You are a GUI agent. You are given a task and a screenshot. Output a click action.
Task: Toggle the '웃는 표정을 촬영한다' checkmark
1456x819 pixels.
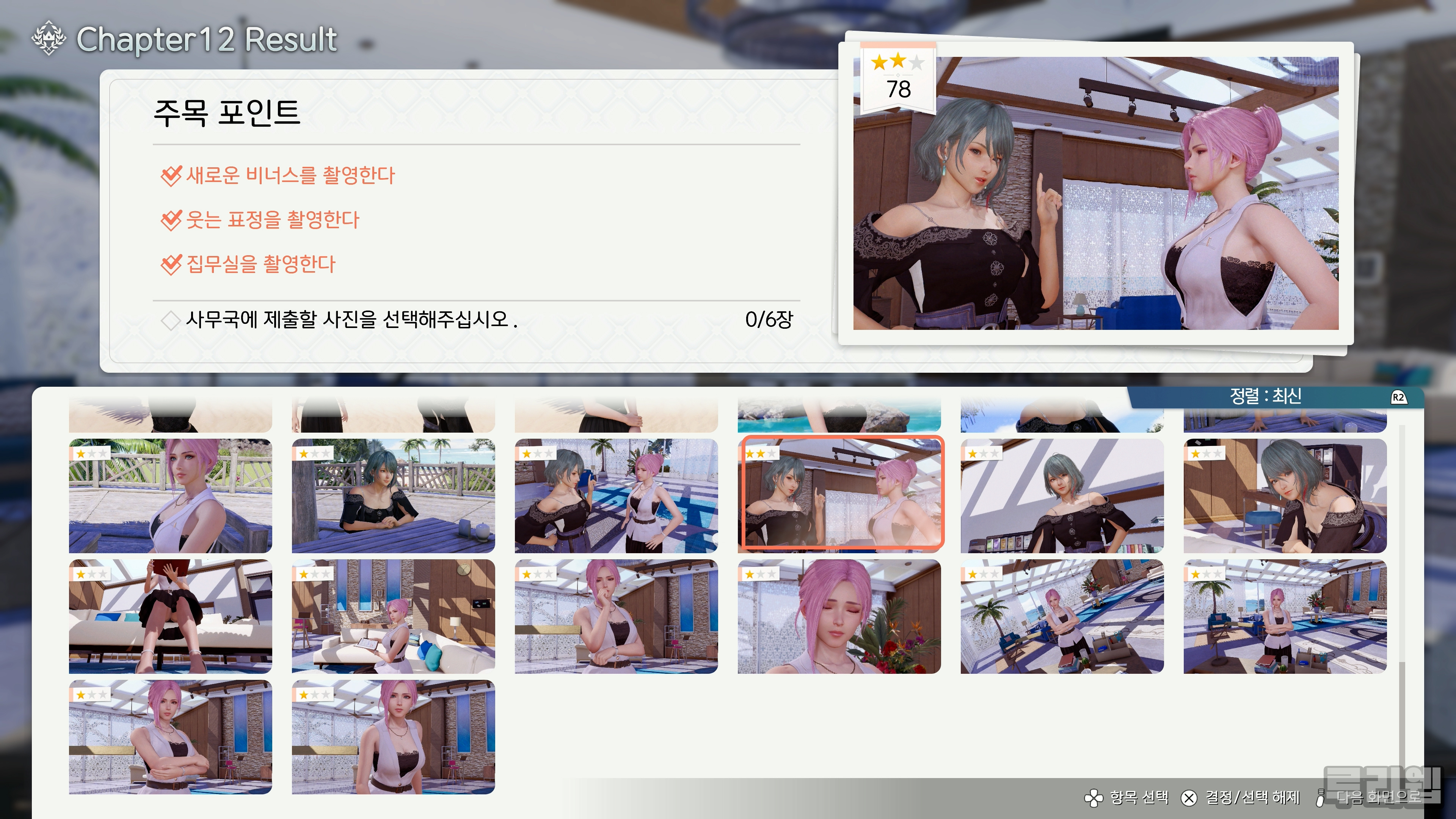(x=171, y=220)
